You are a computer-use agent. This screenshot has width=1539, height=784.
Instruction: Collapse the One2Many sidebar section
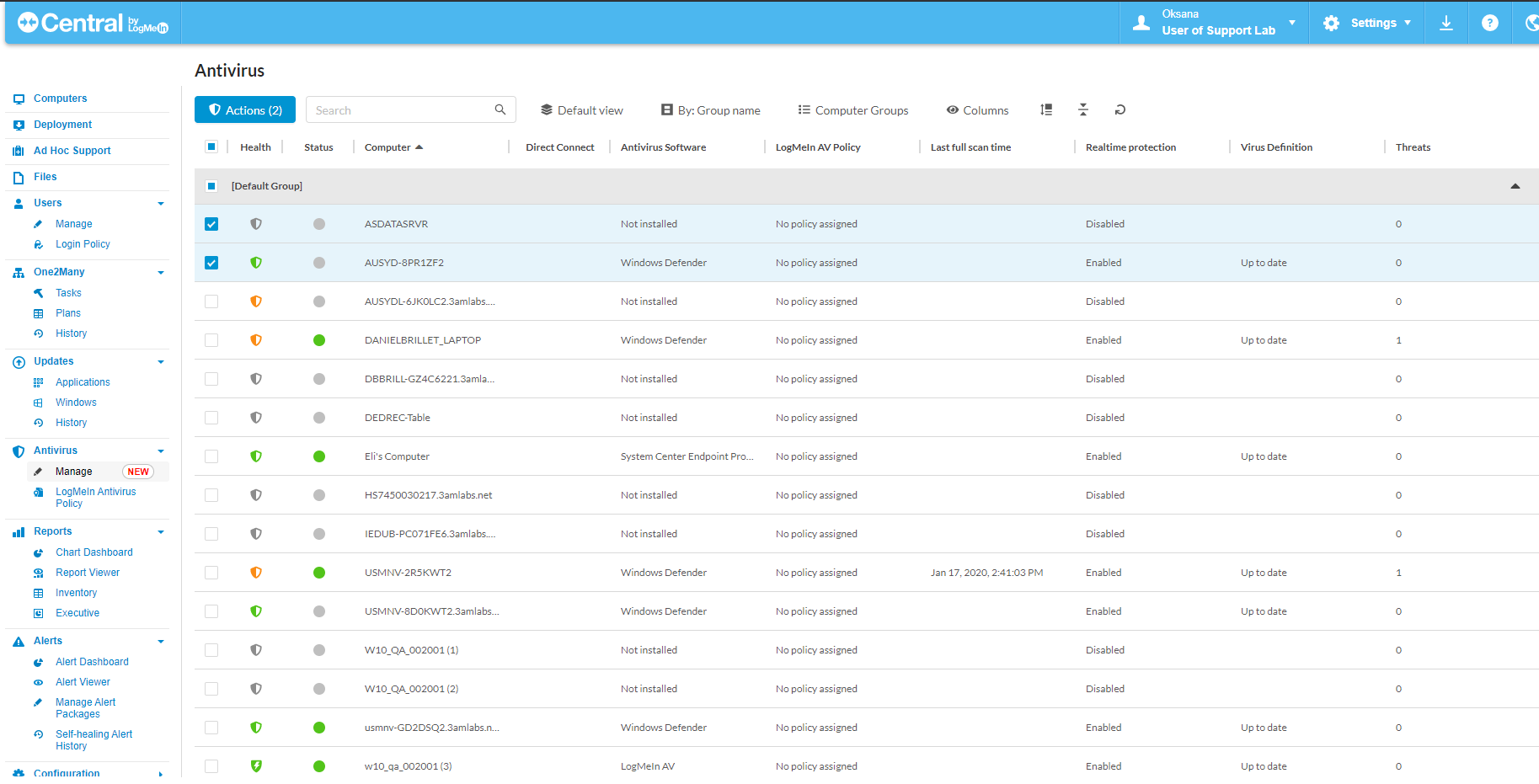[161, 273]
